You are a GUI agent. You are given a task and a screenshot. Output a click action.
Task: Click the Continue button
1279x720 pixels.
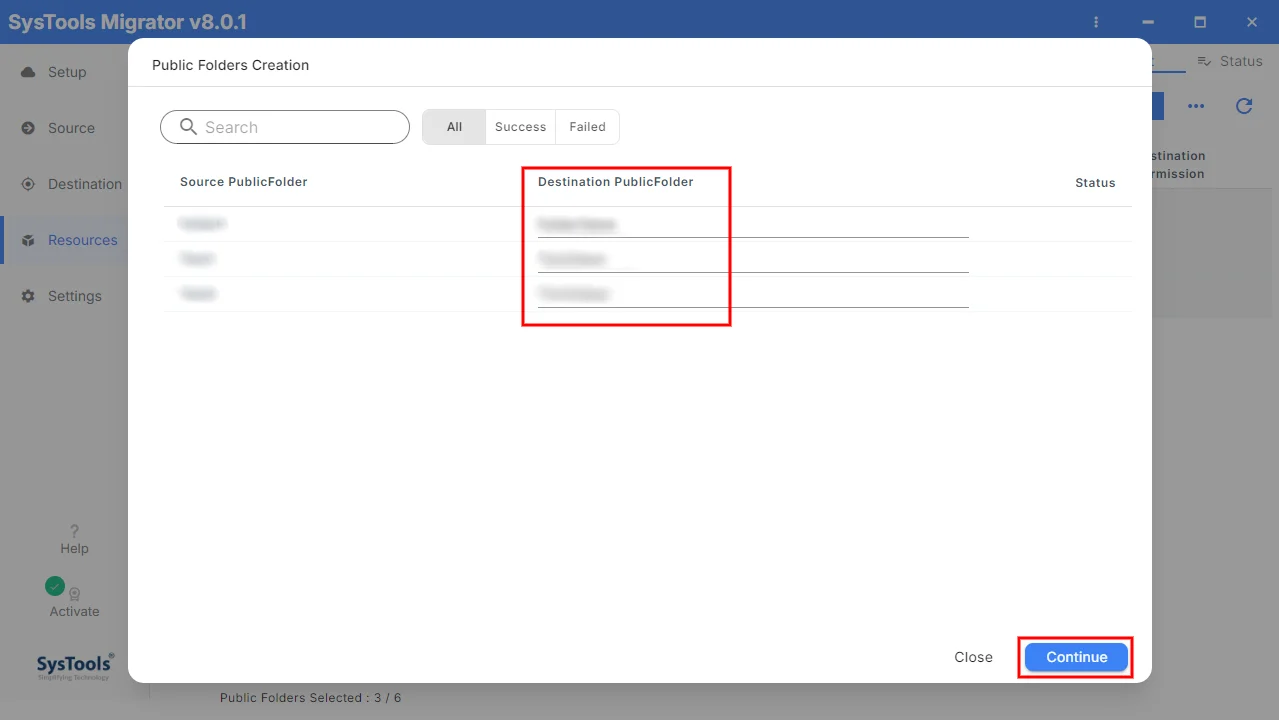1076,657
